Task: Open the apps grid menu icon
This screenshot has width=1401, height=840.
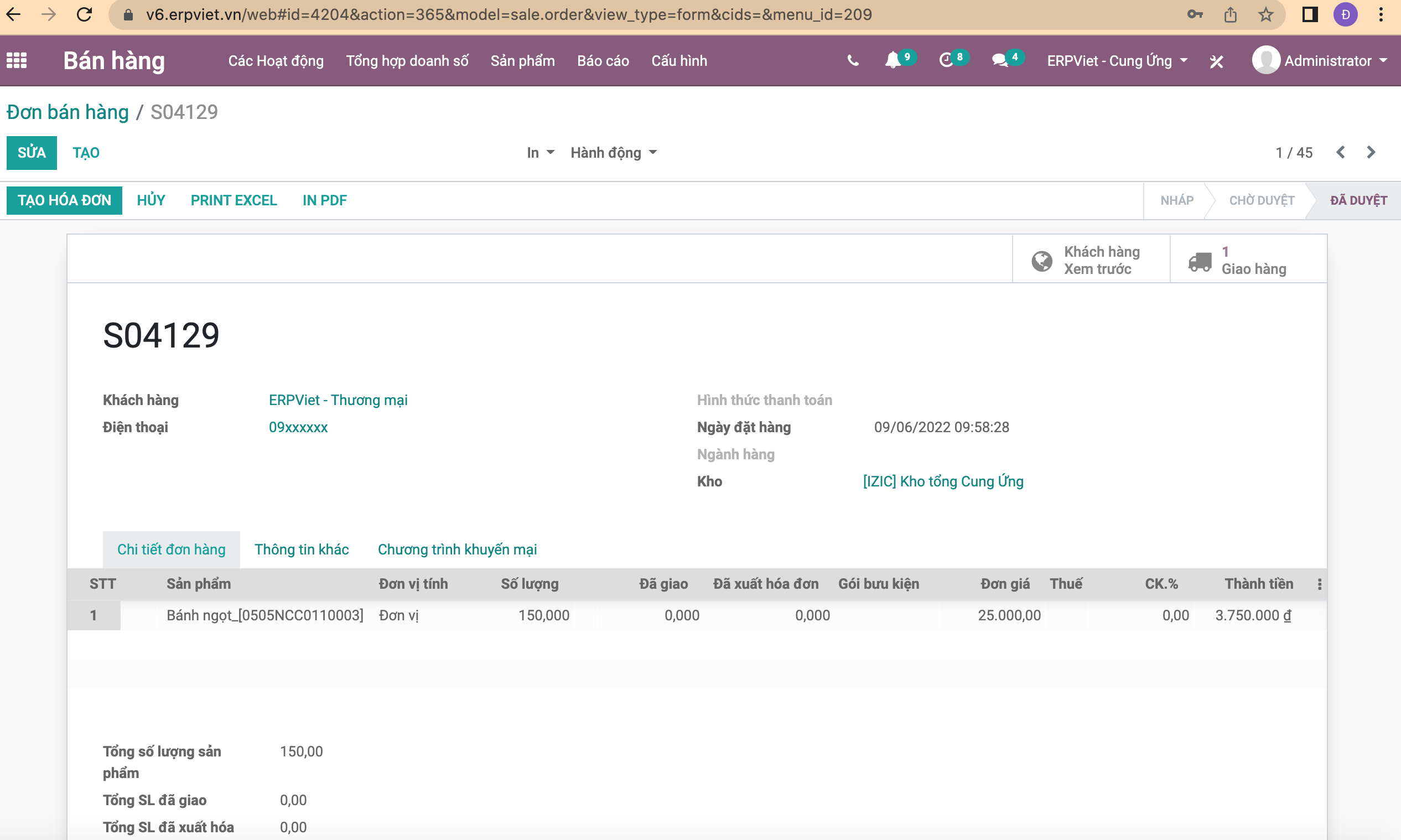Action: click(x=17, y=60)
